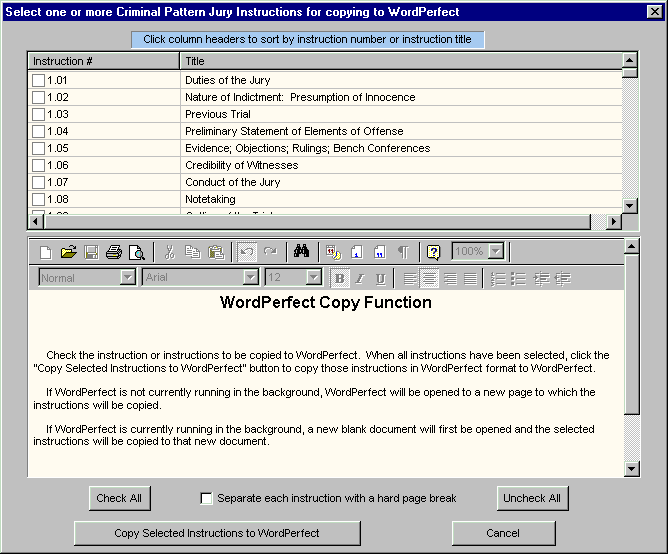Click the Cancel button

[x=503, y=533]
